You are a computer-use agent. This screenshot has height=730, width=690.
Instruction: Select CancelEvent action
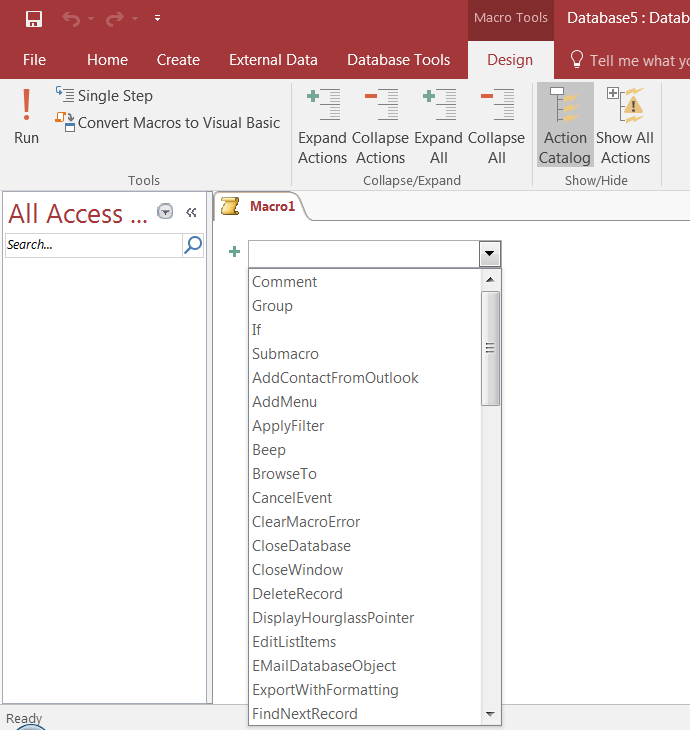365,498
